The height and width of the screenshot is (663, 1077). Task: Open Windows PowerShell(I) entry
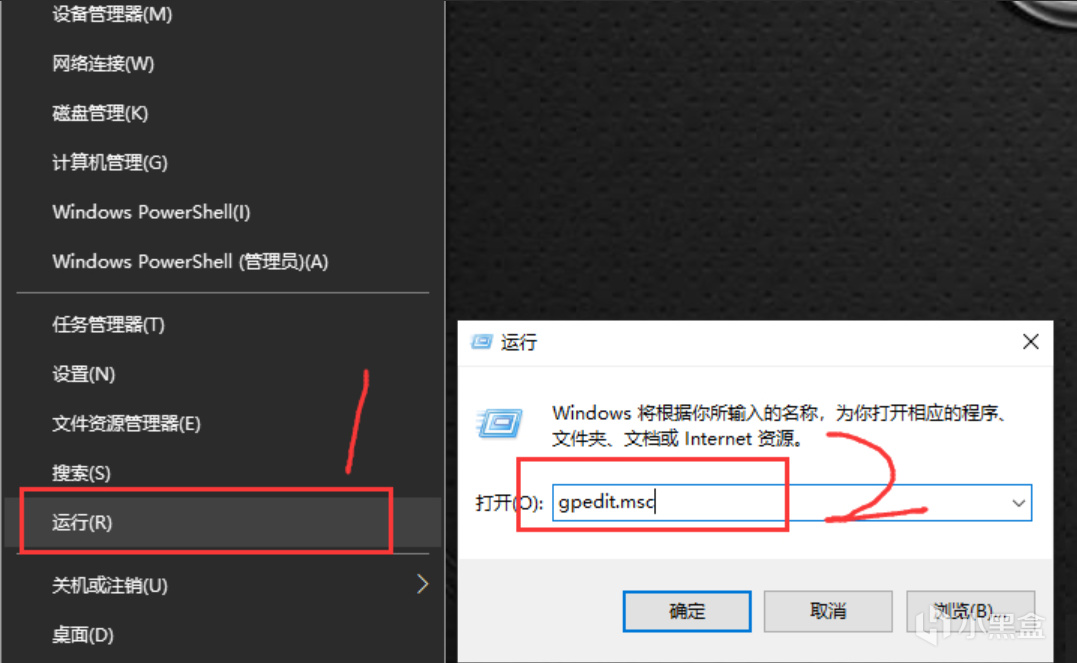coord(223,212)
